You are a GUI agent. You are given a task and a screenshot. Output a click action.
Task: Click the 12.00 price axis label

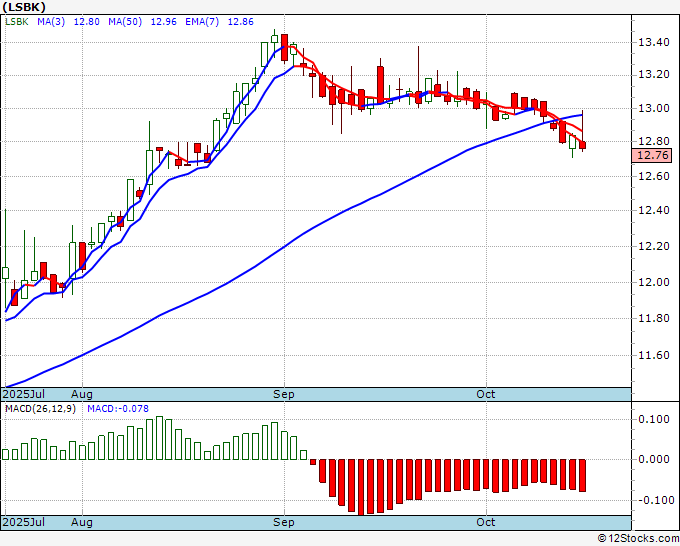tap(654, 282)
